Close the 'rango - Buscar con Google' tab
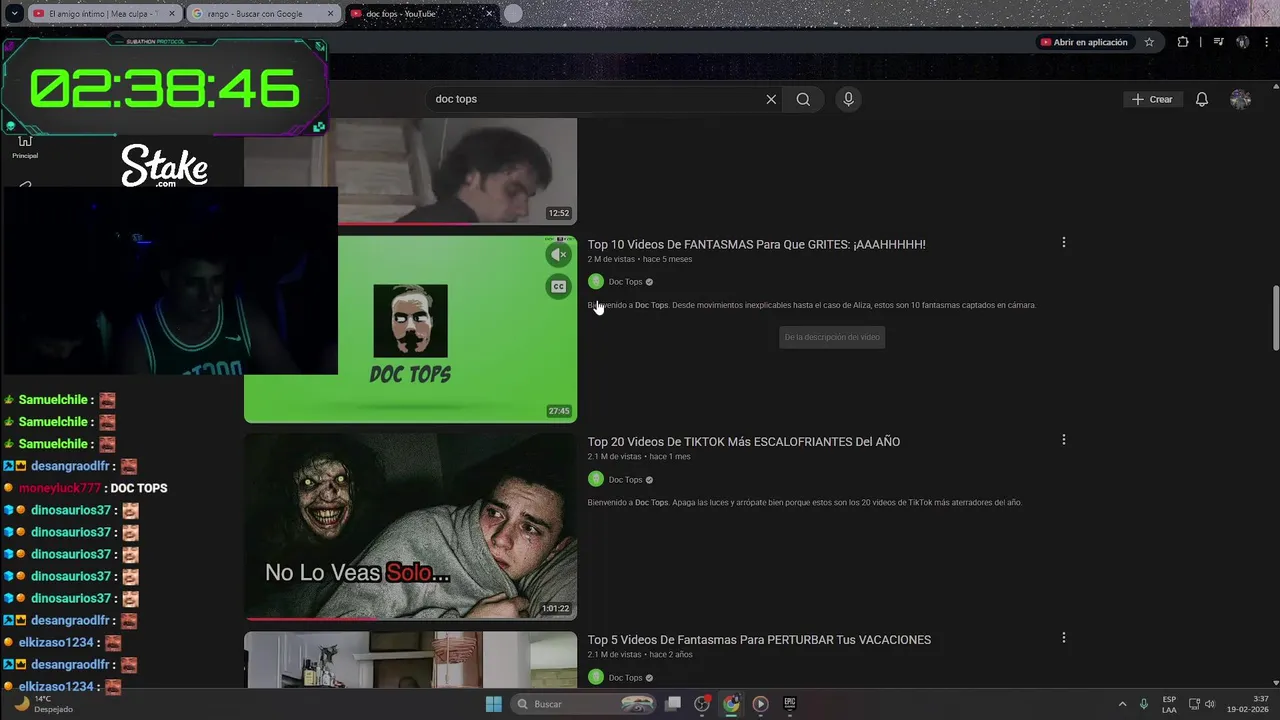 [330, 14]
